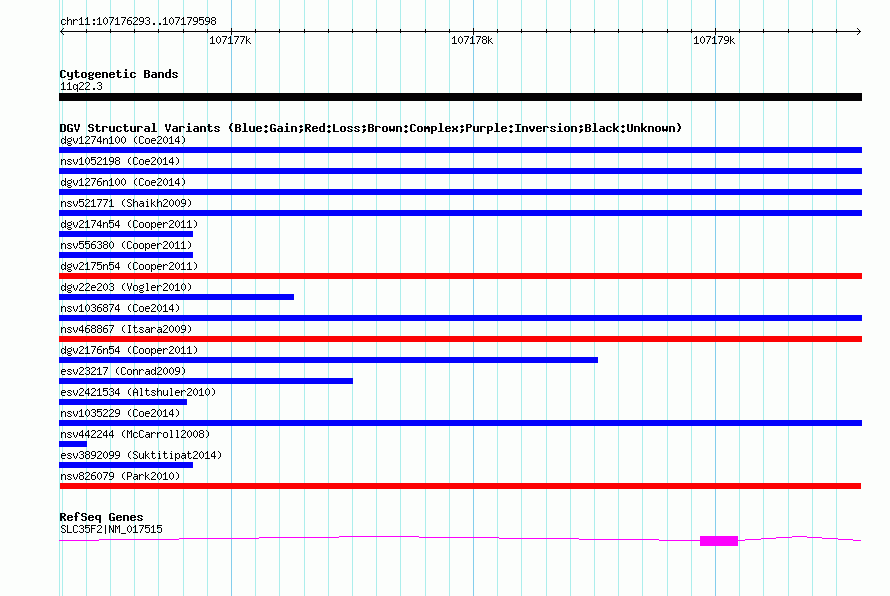Open variant dgv22e203 (Vogler2010) label
The width and height of the screenshot is (890, 596).
pyautogui.click(x=126, y=287)
